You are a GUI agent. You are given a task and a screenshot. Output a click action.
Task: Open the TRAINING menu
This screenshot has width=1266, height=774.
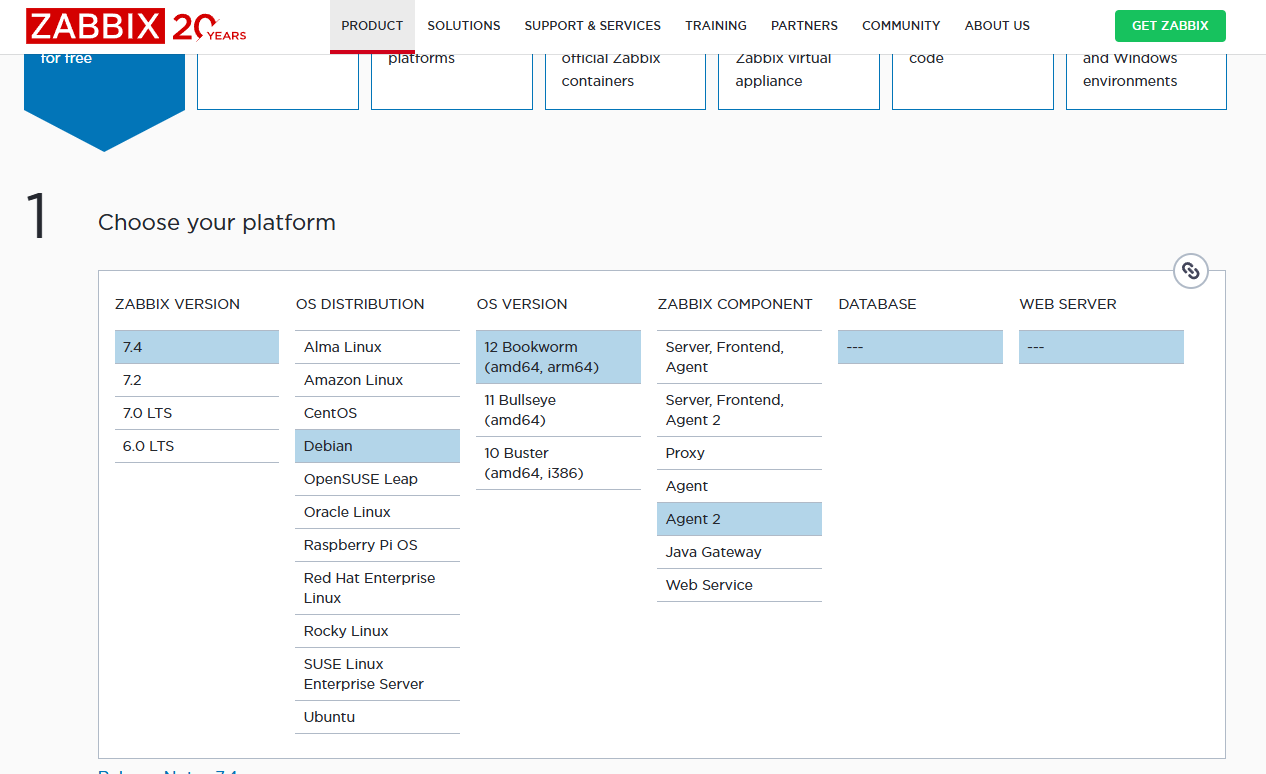tap(716, 26)
